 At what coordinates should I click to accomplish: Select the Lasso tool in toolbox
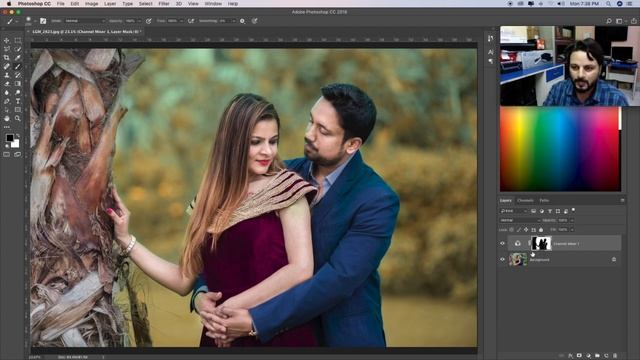point(7,49)
